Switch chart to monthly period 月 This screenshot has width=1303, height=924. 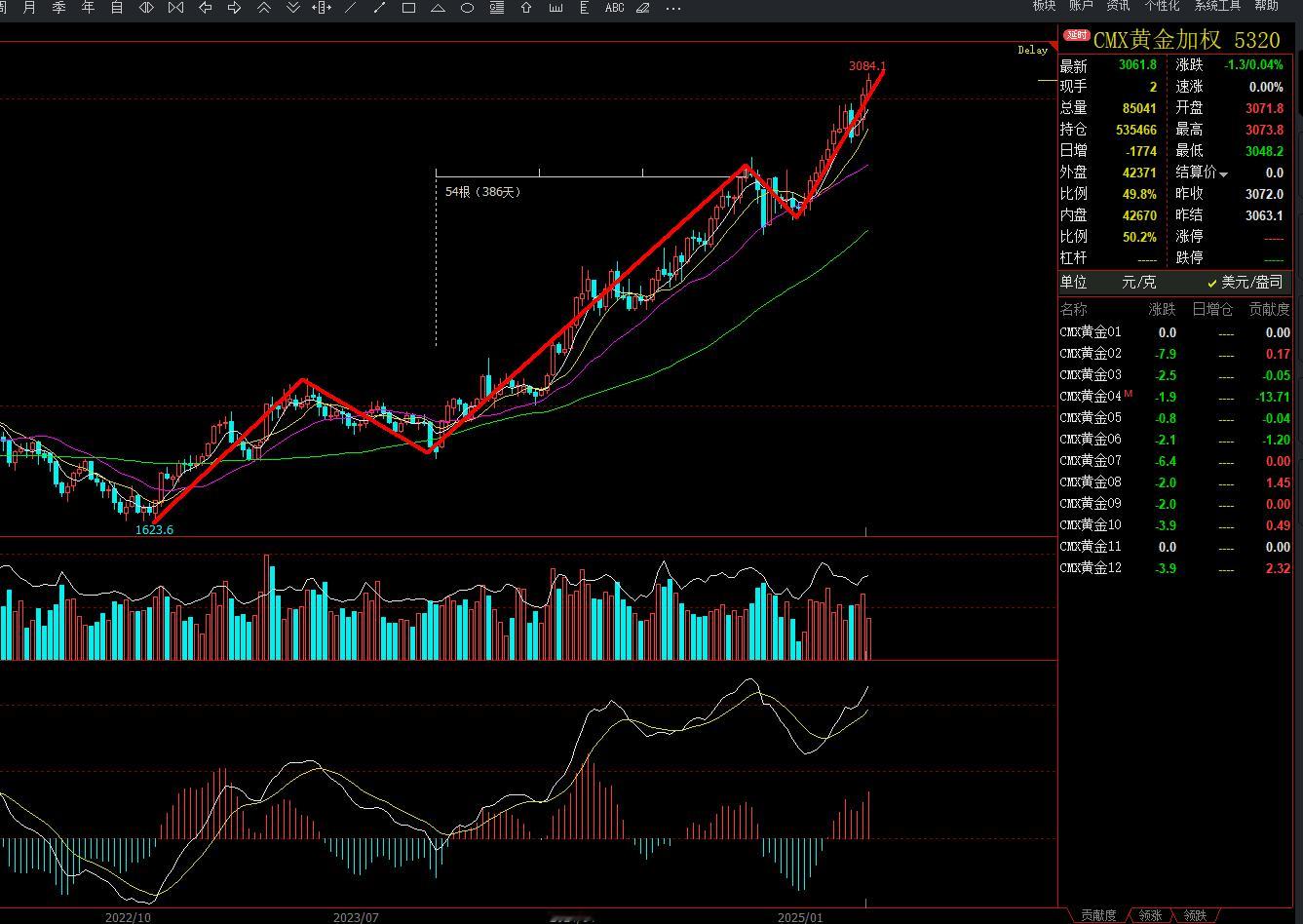pyautogui.click(x=29, y=7)
